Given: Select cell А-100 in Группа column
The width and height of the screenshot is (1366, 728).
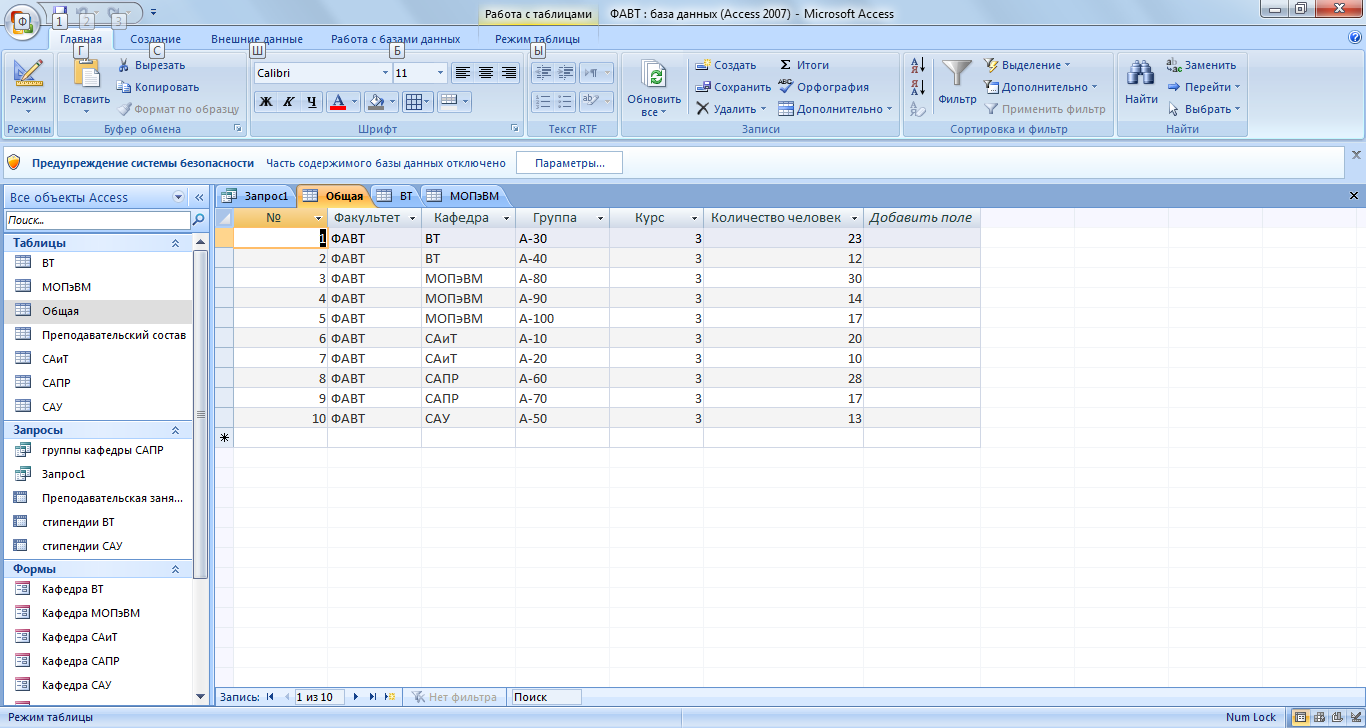Looking at the screenshot, I should tap(562, 319).
